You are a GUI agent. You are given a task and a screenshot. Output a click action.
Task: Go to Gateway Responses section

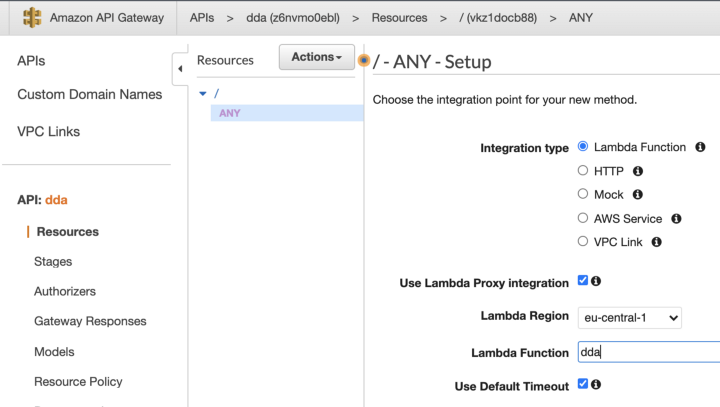(90, 322)
